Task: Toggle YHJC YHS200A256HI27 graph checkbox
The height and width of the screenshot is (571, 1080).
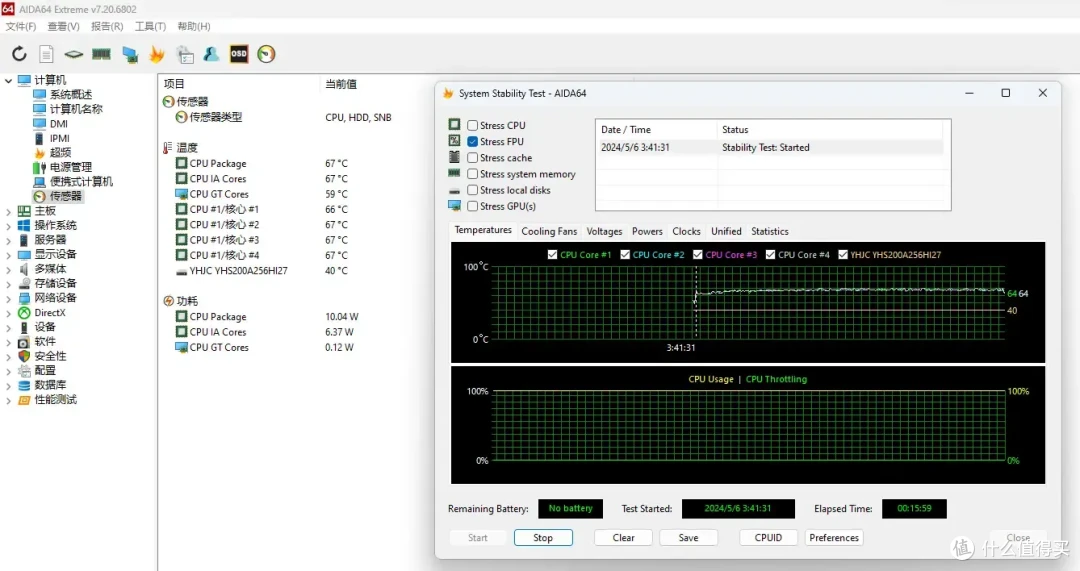Action: 842,254
